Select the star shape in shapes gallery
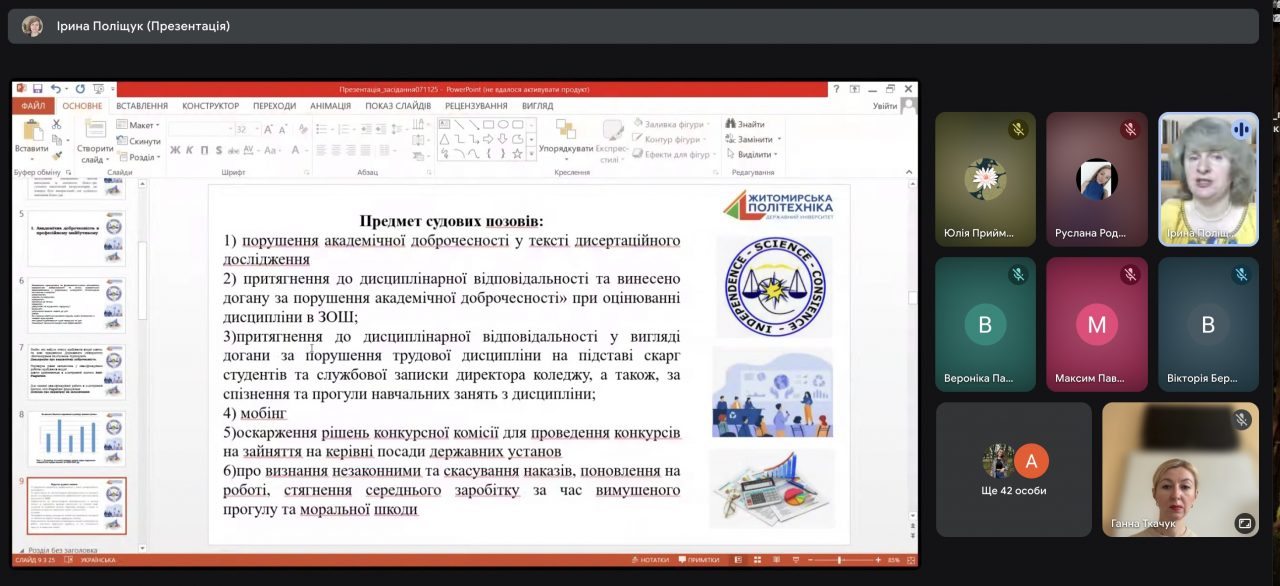 [517, 154]
